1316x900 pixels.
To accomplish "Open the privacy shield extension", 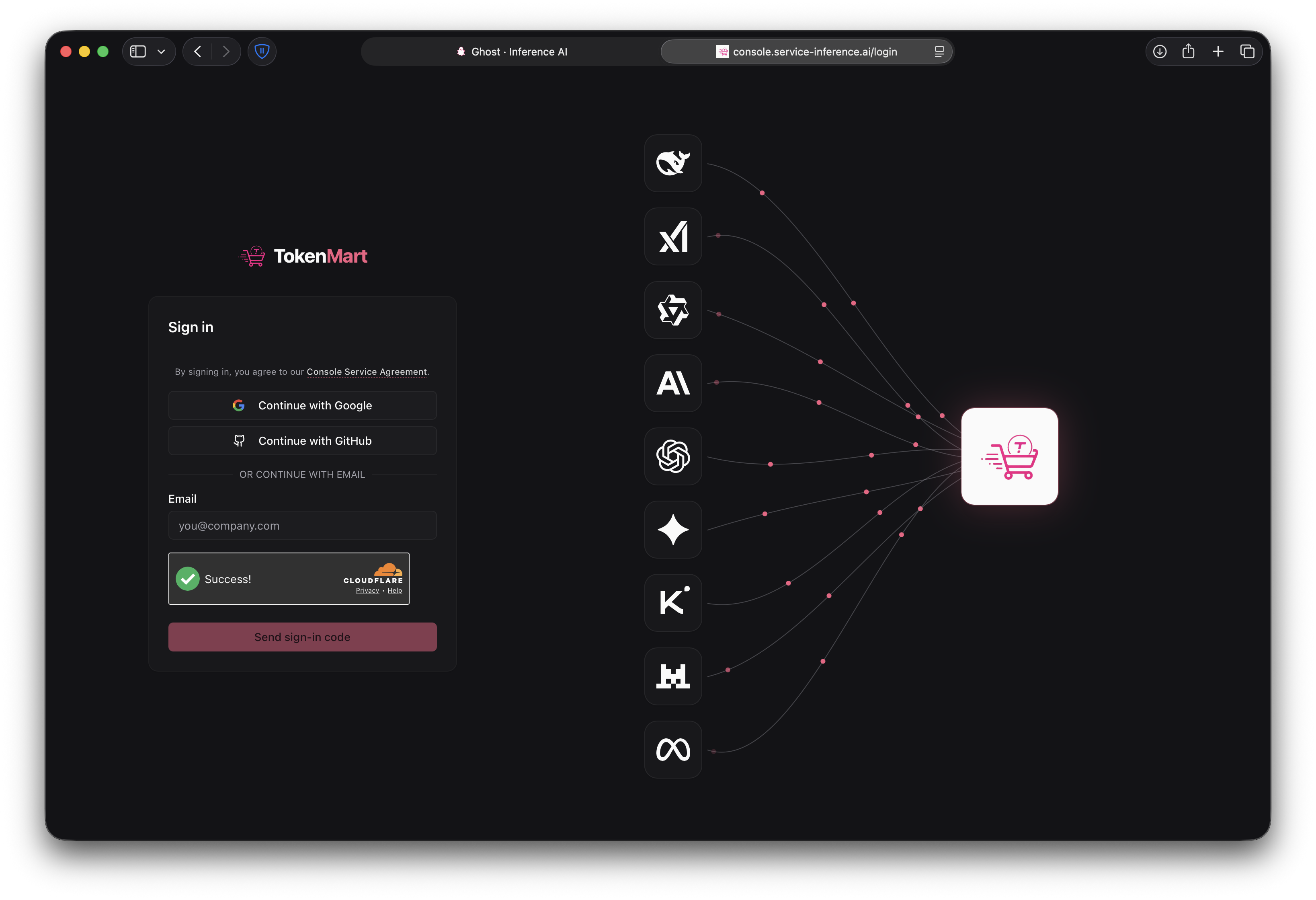I will 262,51.
